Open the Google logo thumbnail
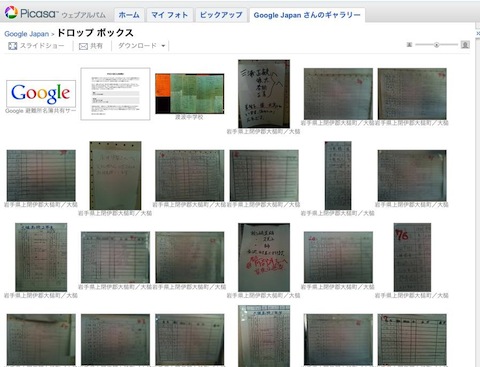Screen dimensions: 480x367 pos(41,94)
